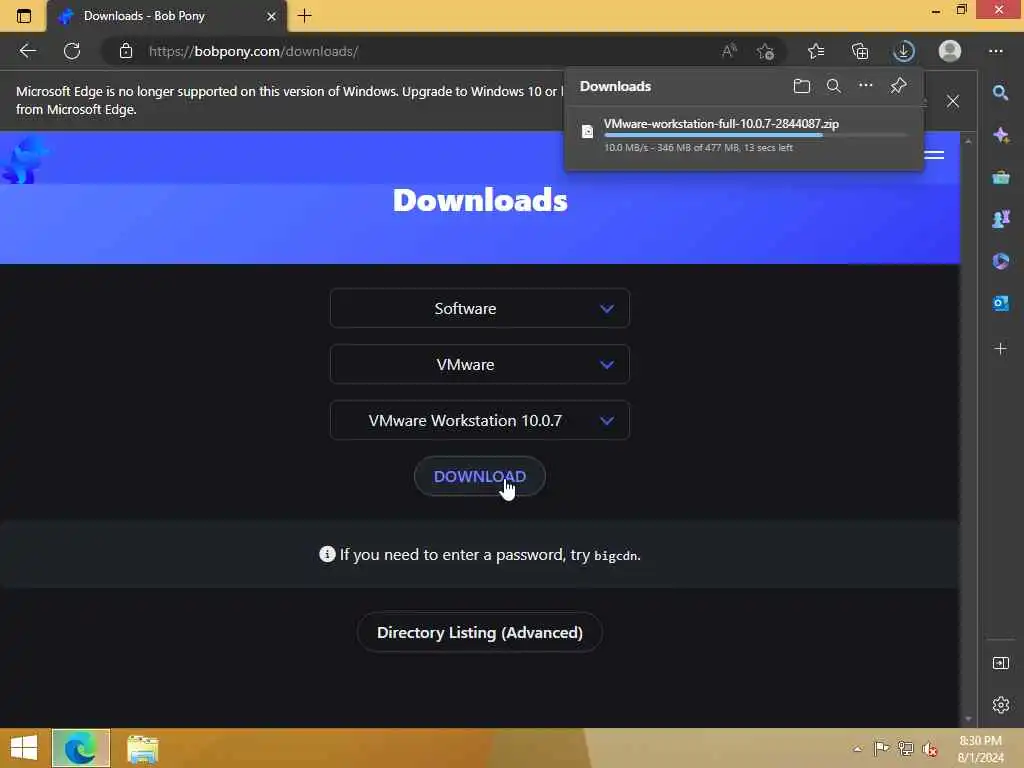Open sidebar Copilot sparkle icon
1024x768 pixels.
[1000, 135]
